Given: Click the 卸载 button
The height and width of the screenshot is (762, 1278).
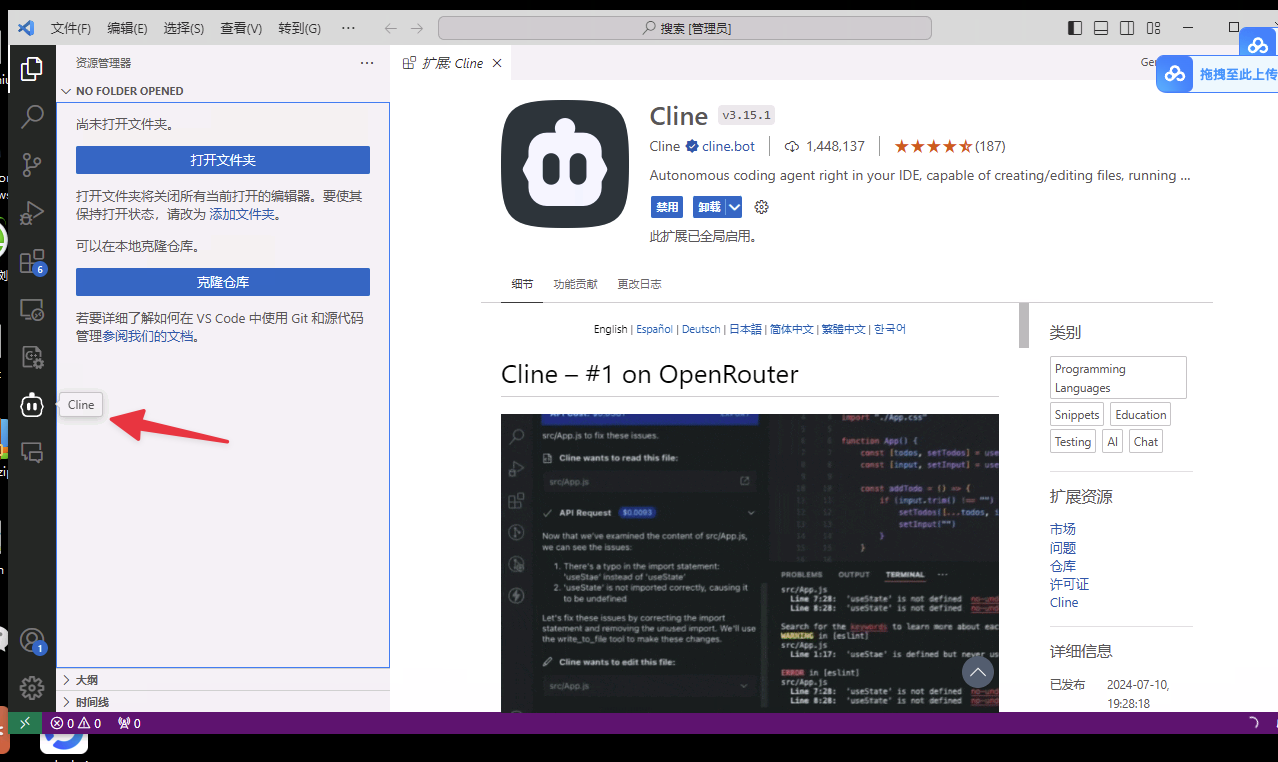Looking at the screenshot, I should [x=709, y=207].
